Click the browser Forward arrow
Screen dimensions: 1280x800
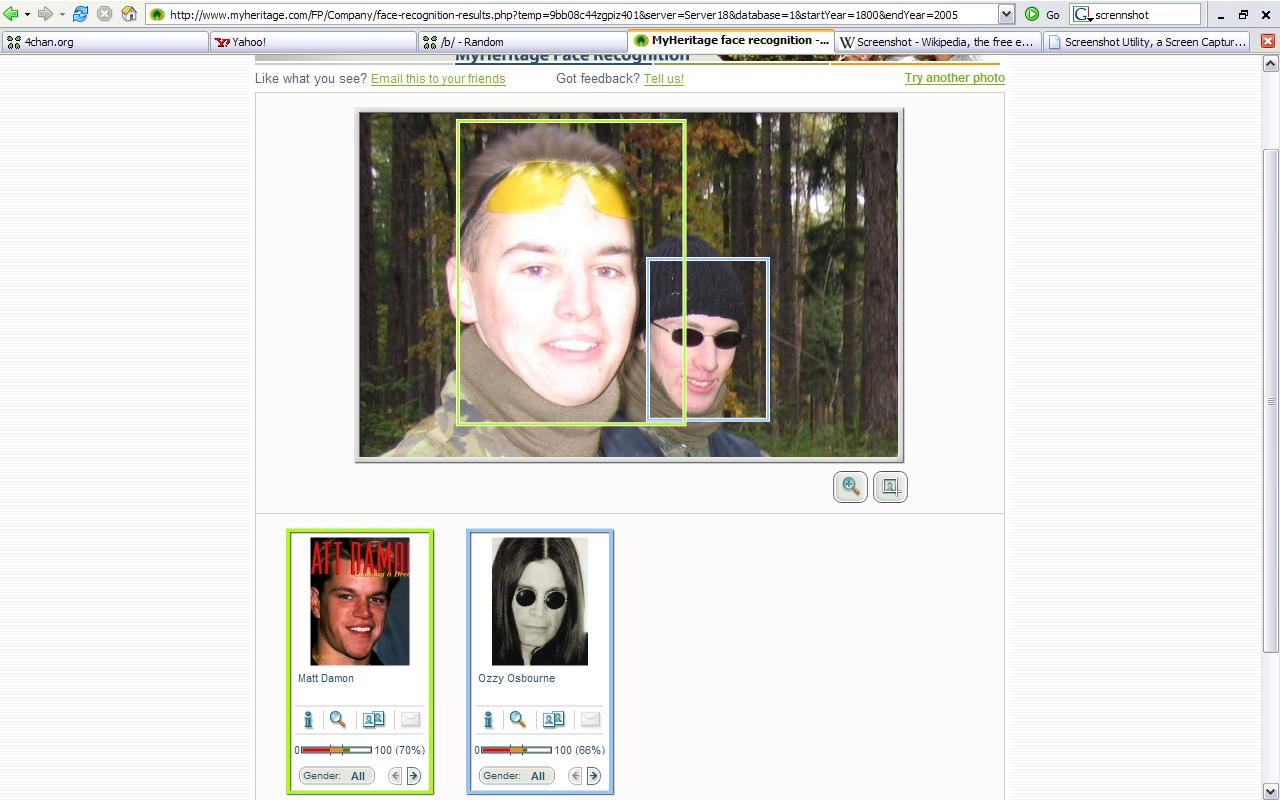tap(44, 14)
